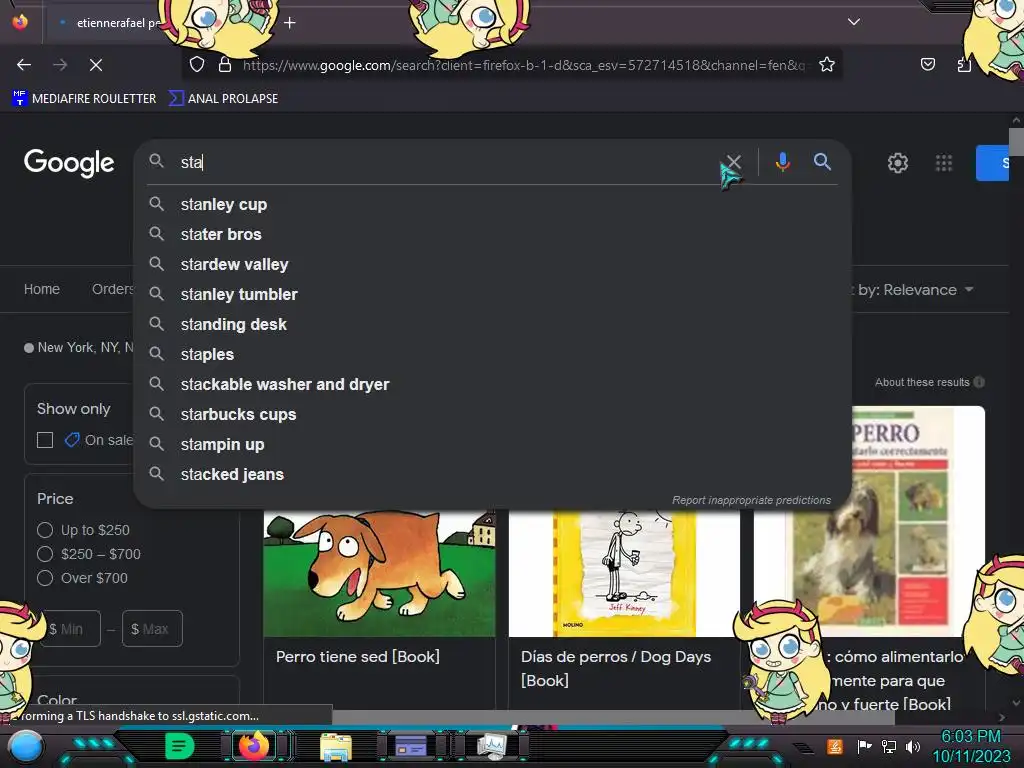Show the clock reading 6:03 PM
This screenshot has height=768, width=1024.
pyautogui.click(x=971, y=737)
